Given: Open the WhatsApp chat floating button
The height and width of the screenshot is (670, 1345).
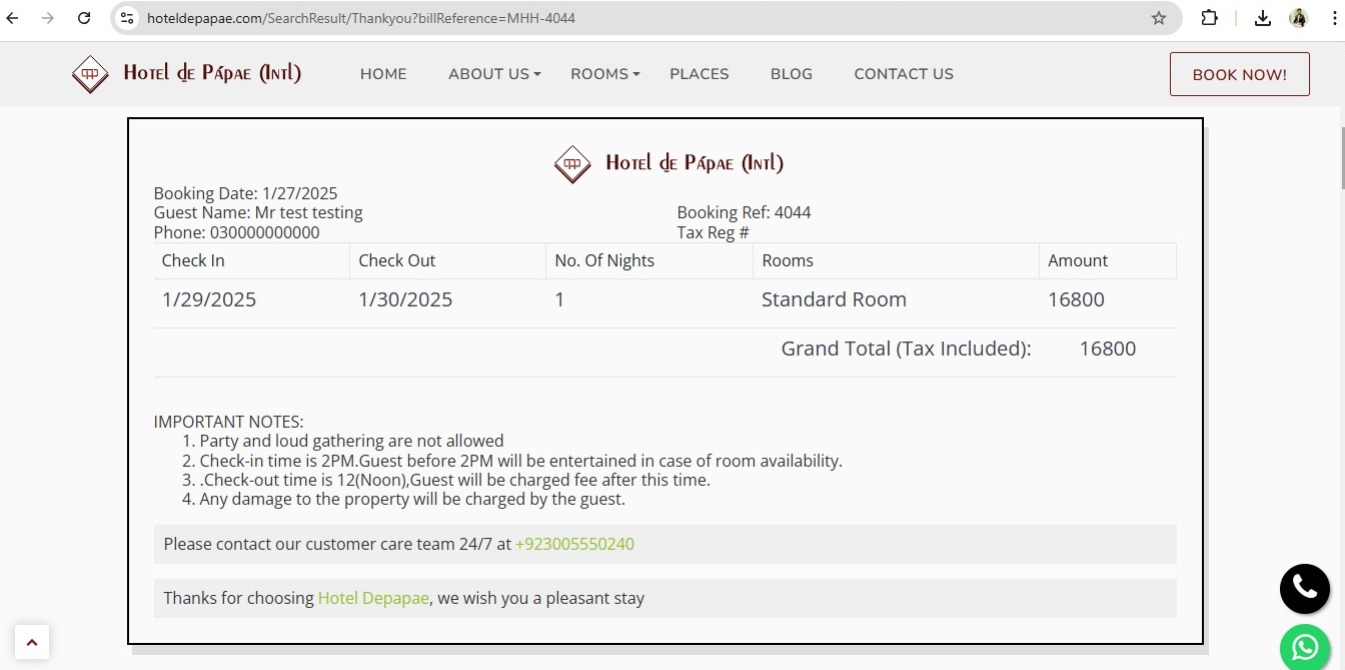Looking at the screenshot, I should point(1304,647).
